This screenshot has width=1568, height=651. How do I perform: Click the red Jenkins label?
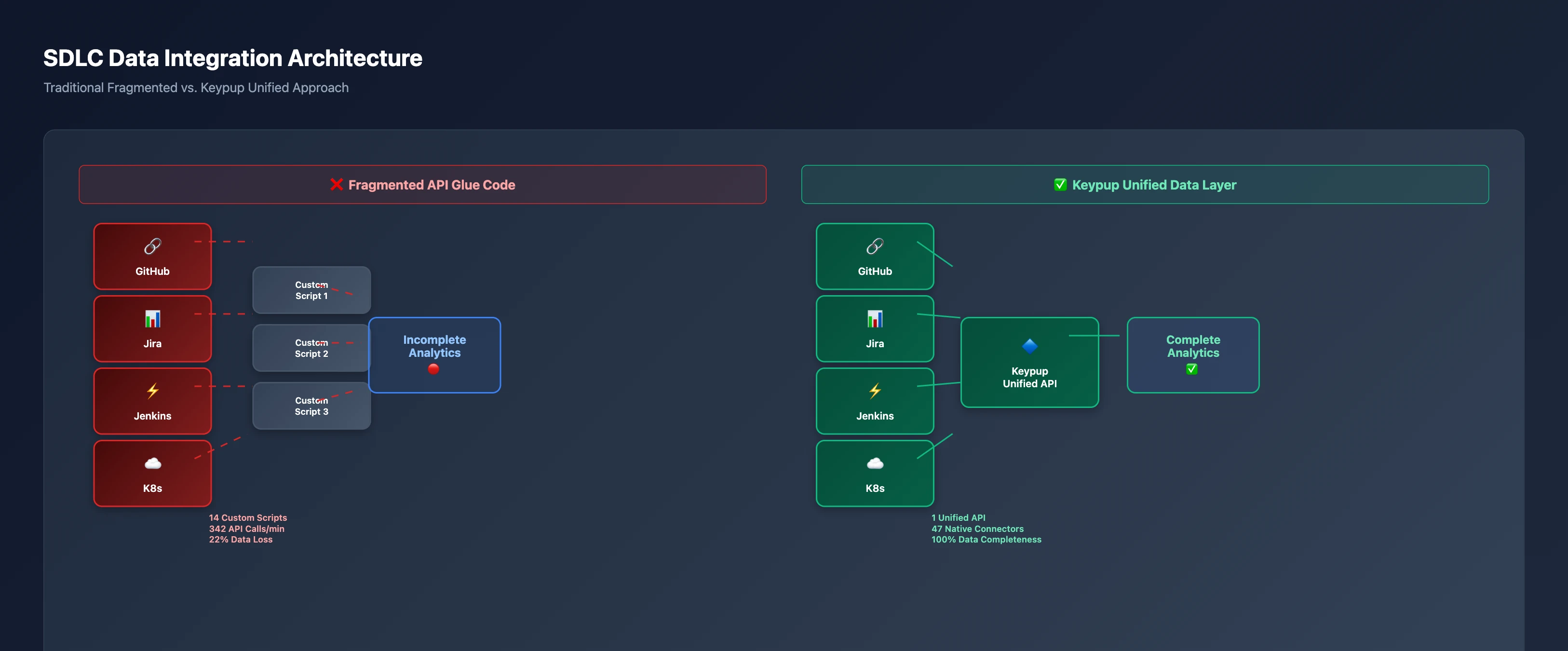(152, 416)
